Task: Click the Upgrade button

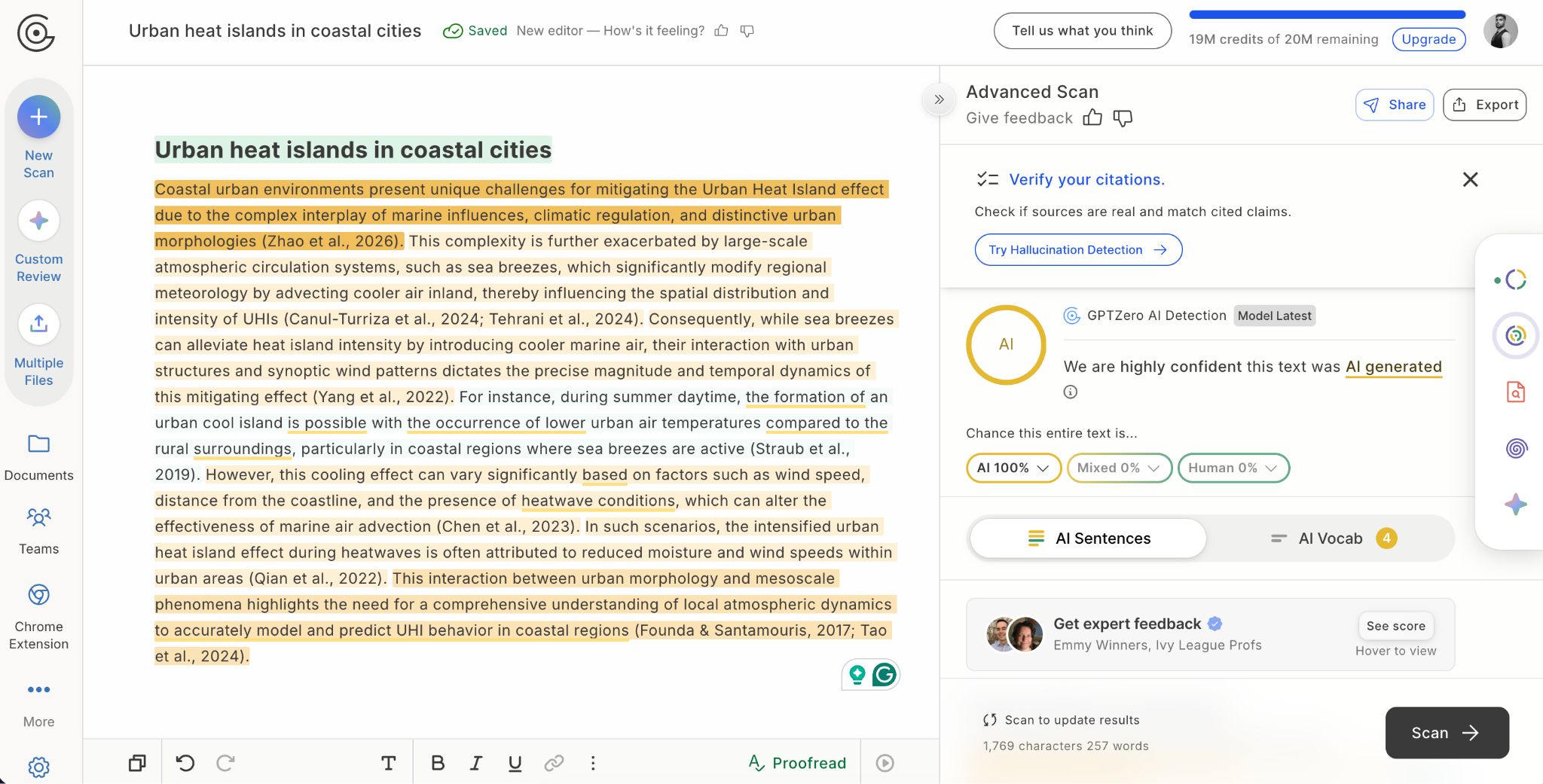Action: pos(1428,39)
